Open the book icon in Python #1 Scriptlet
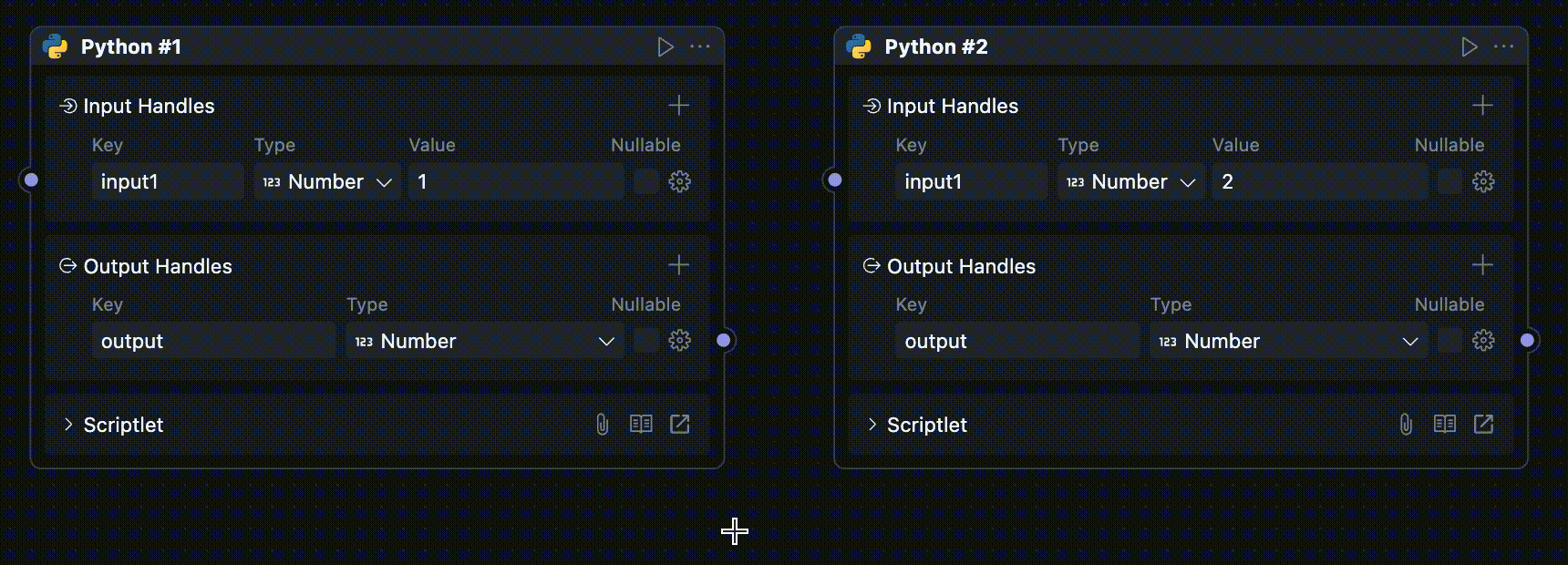This screenshot has width=1568, height=565. pos(641,424)
